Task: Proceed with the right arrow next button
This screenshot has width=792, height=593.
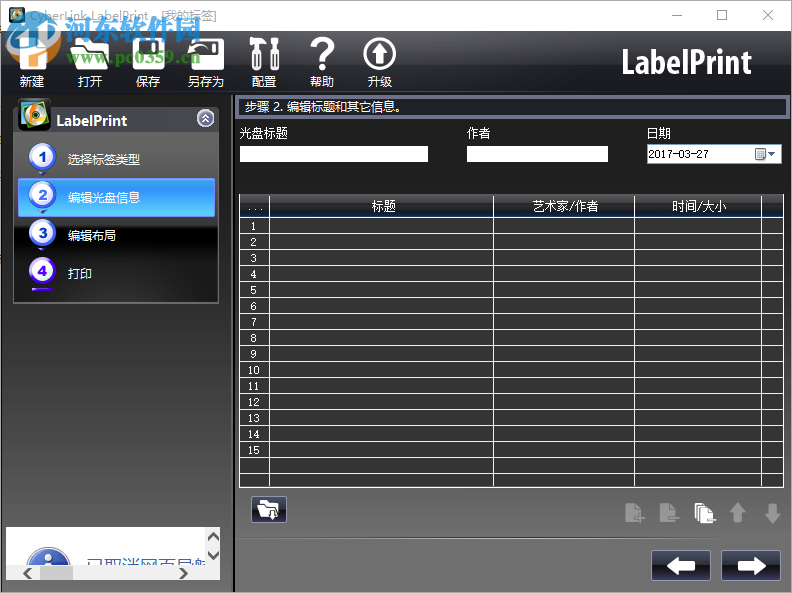Action: 751,566
